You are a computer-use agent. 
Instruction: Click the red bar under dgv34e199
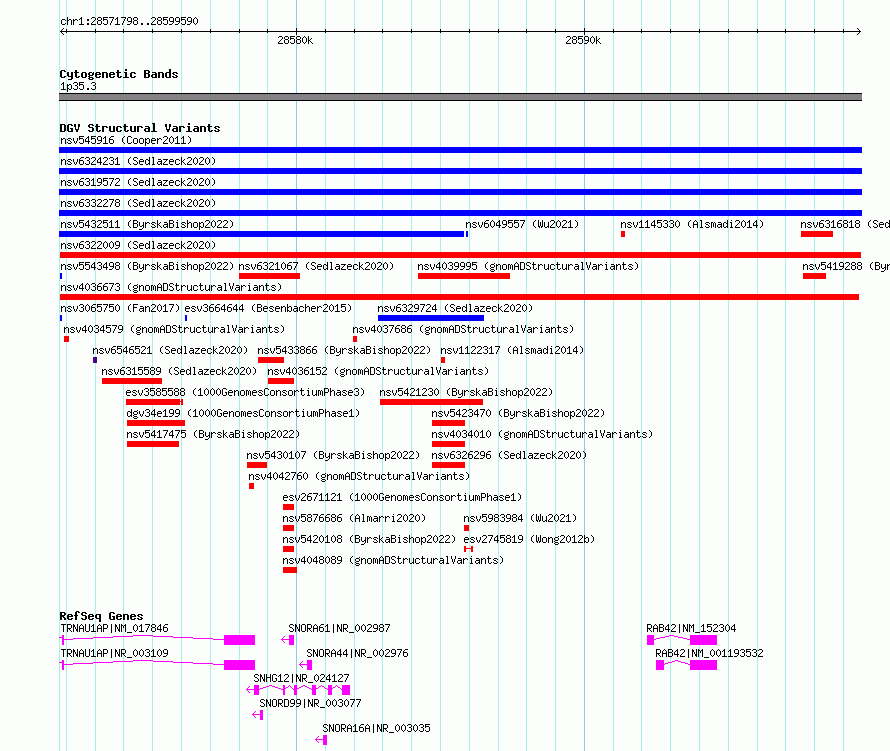point(156,423)
